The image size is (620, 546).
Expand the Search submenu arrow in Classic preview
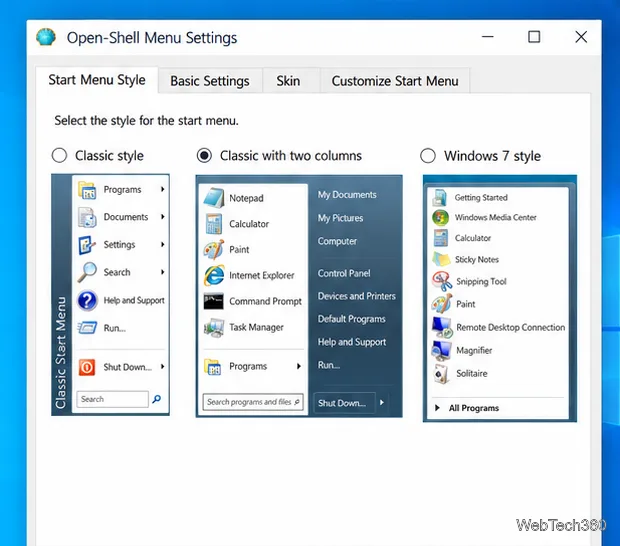pos(162,272)
